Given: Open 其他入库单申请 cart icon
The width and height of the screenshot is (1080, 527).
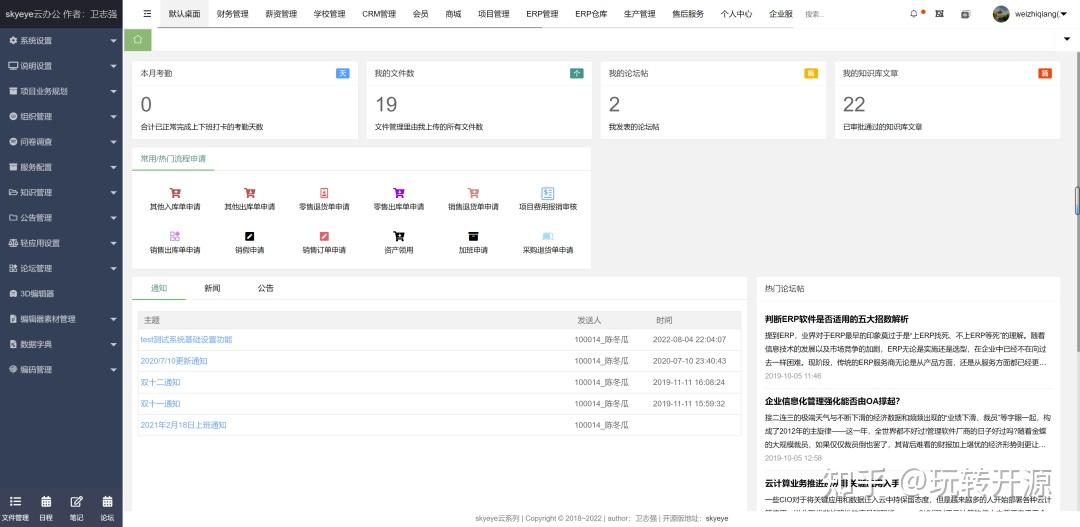Looking at the screenshot, I should coord(175,194).
